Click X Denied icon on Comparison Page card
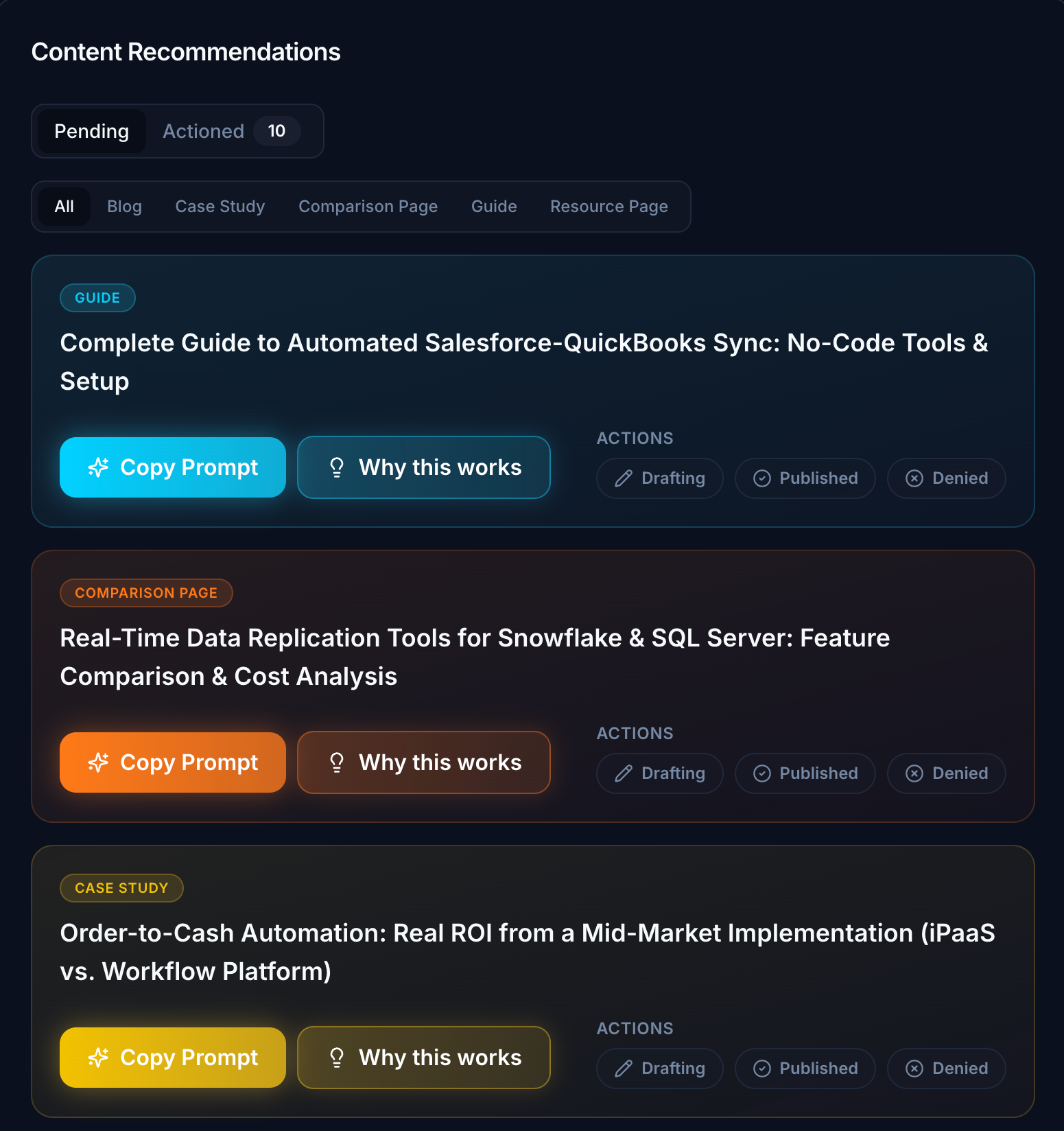This screenshot has width=1064, height=1131. coord(914,773)
